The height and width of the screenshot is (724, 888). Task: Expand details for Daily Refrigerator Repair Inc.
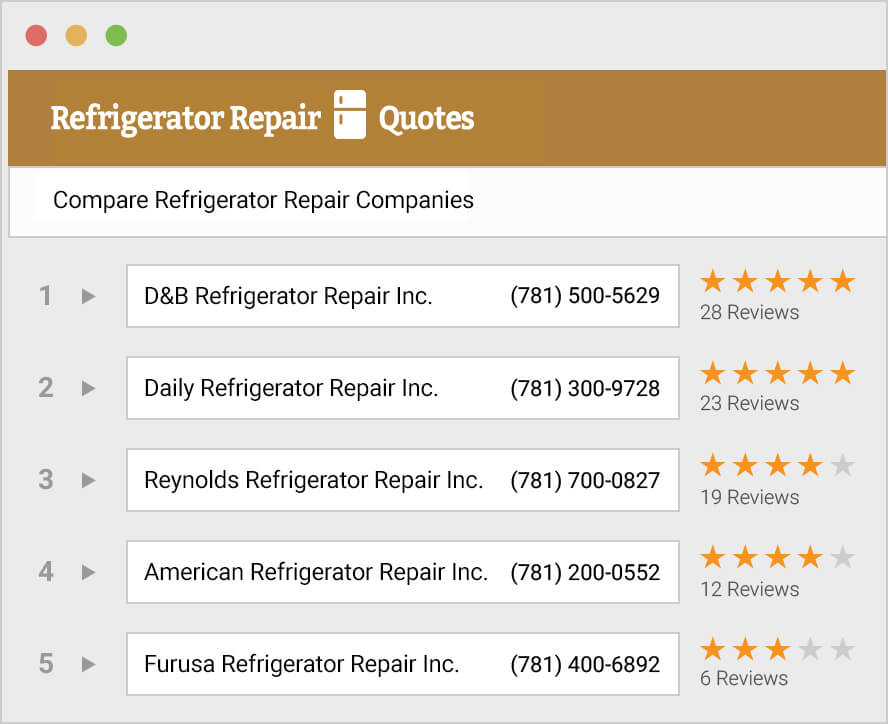click(x=87, y=388)
